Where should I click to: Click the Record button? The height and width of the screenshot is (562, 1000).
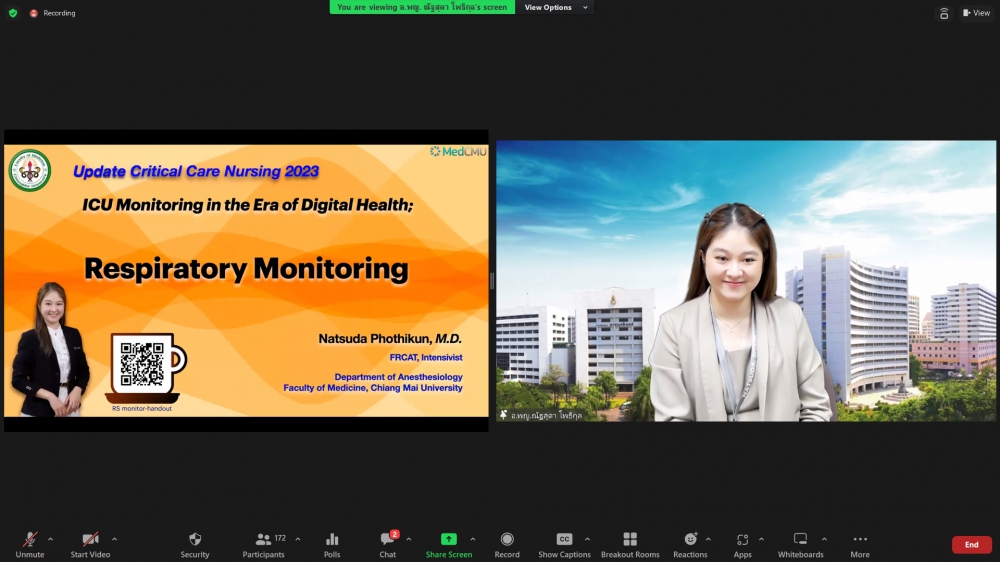tap(507, 540)
